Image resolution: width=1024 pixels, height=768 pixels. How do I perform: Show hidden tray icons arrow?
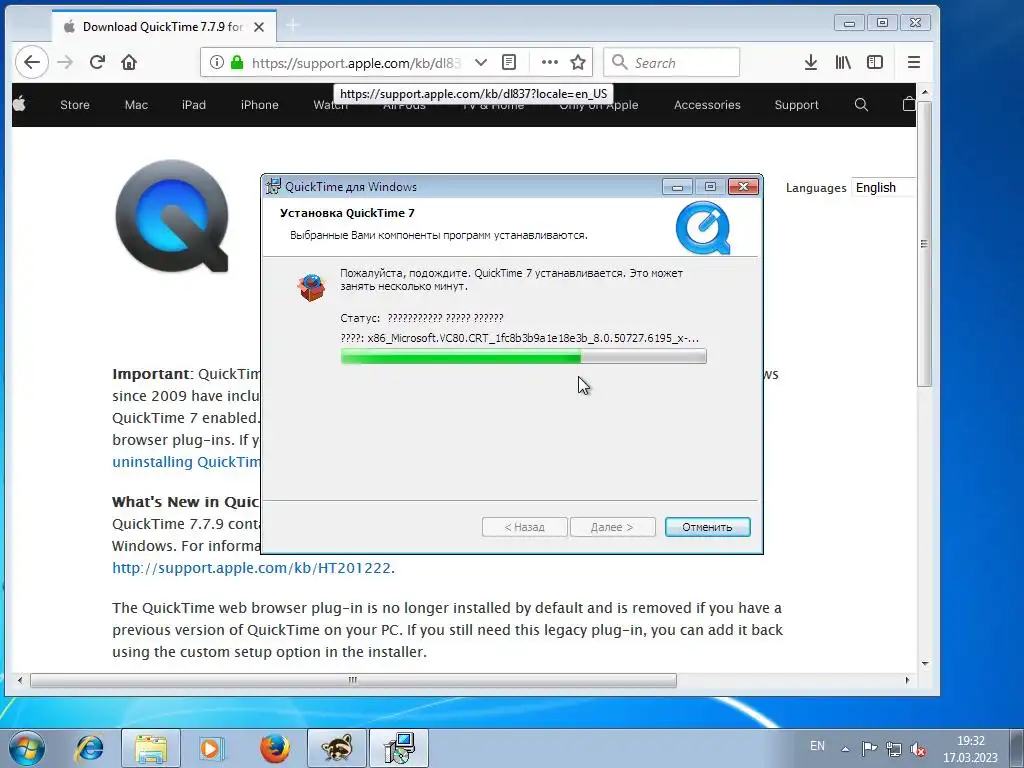coord(845,748)
